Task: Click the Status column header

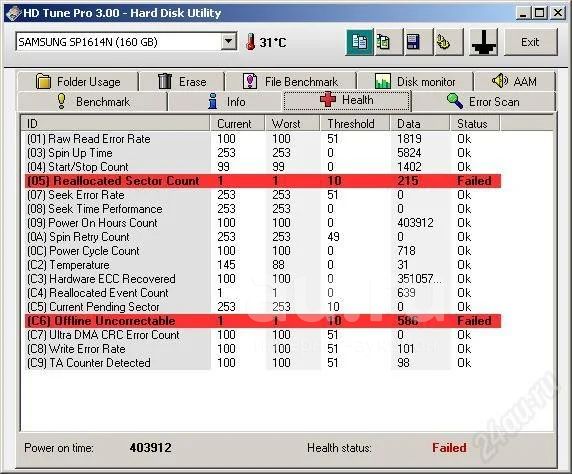Action: [475, 124]
